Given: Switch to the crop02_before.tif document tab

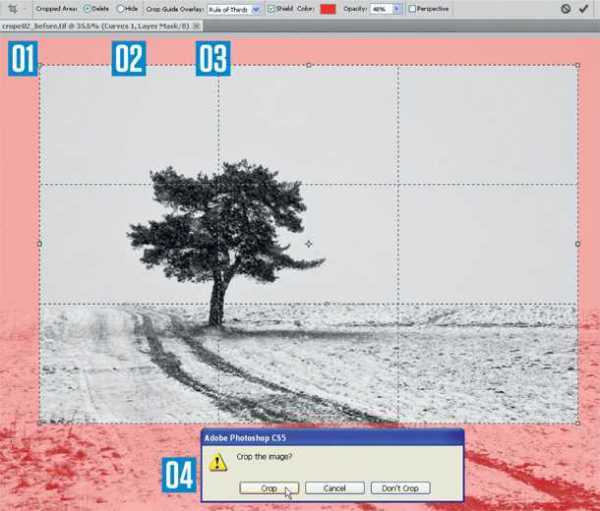Looking at the screenshot, I should click(98, 25).
